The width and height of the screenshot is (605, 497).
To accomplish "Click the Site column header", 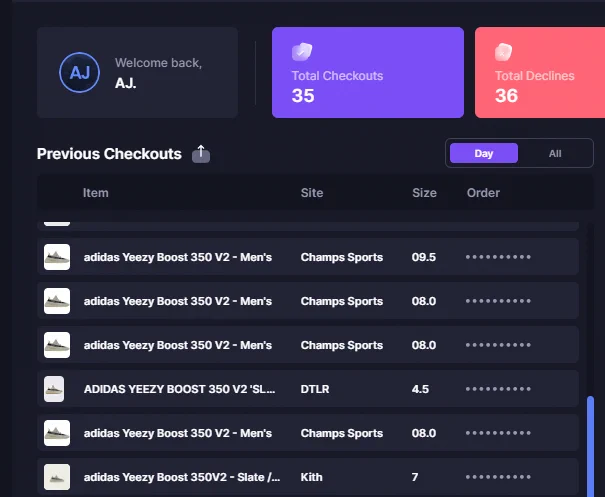I will pos(312,193).
